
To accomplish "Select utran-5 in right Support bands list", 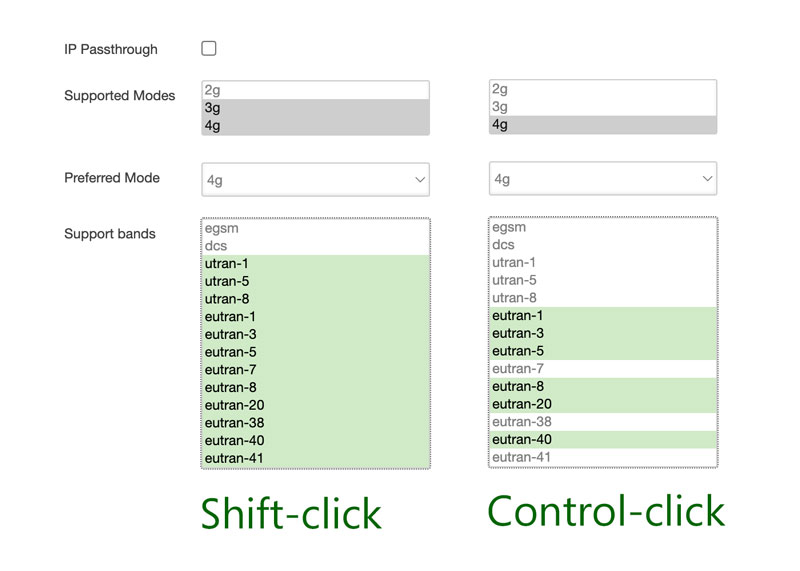I will [603, 280].
